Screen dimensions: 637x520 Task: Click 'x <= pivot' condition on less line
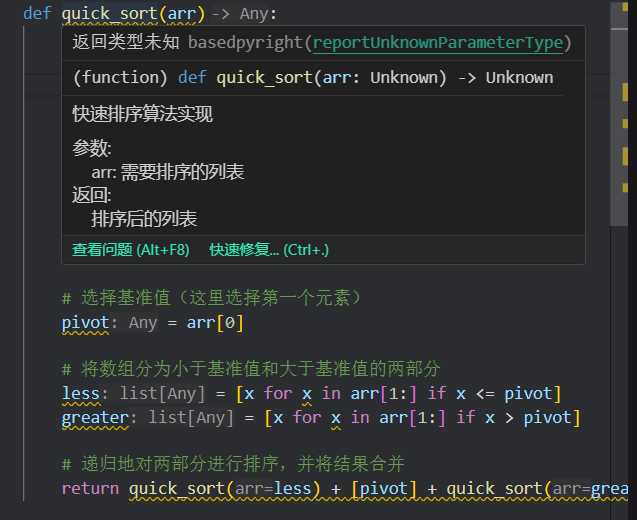[x=503, y=394]
